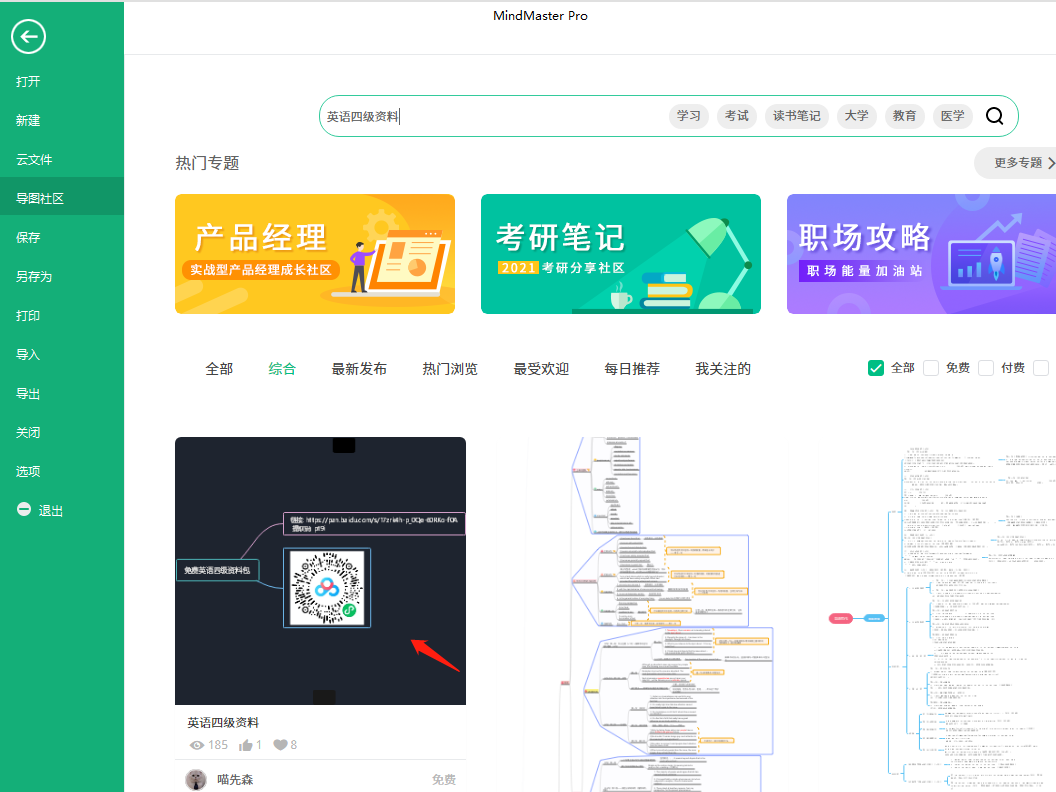Expand 更多专题 topics

[1018, 163]
